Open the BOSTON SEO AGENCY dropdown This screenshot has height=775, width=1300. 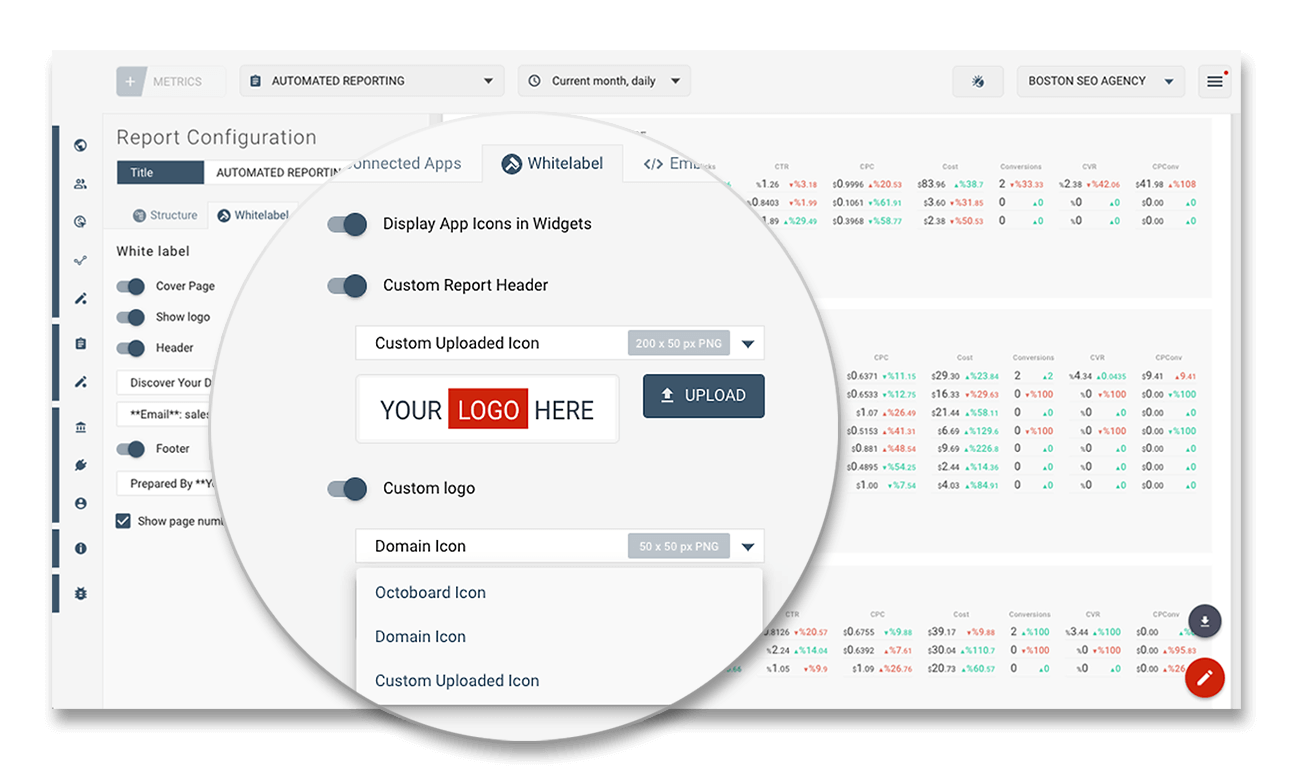1100,81
